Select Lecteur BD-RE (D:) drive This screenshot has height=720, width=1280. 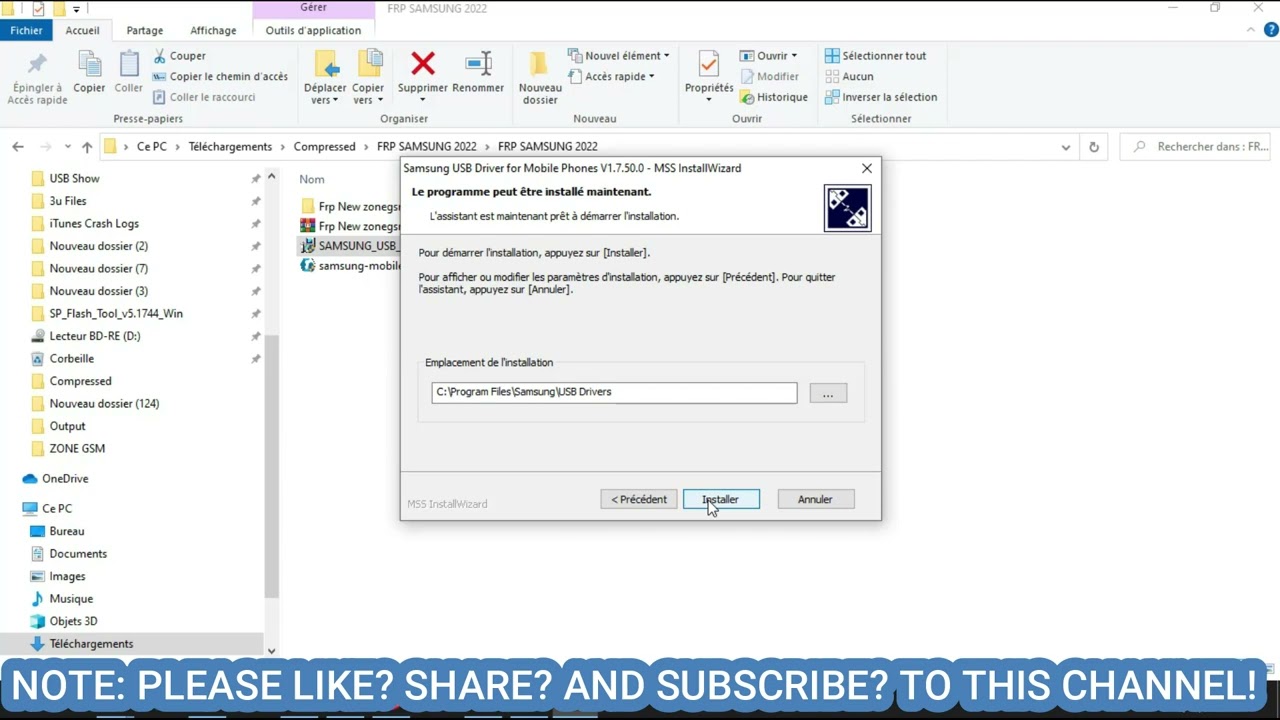95,336
